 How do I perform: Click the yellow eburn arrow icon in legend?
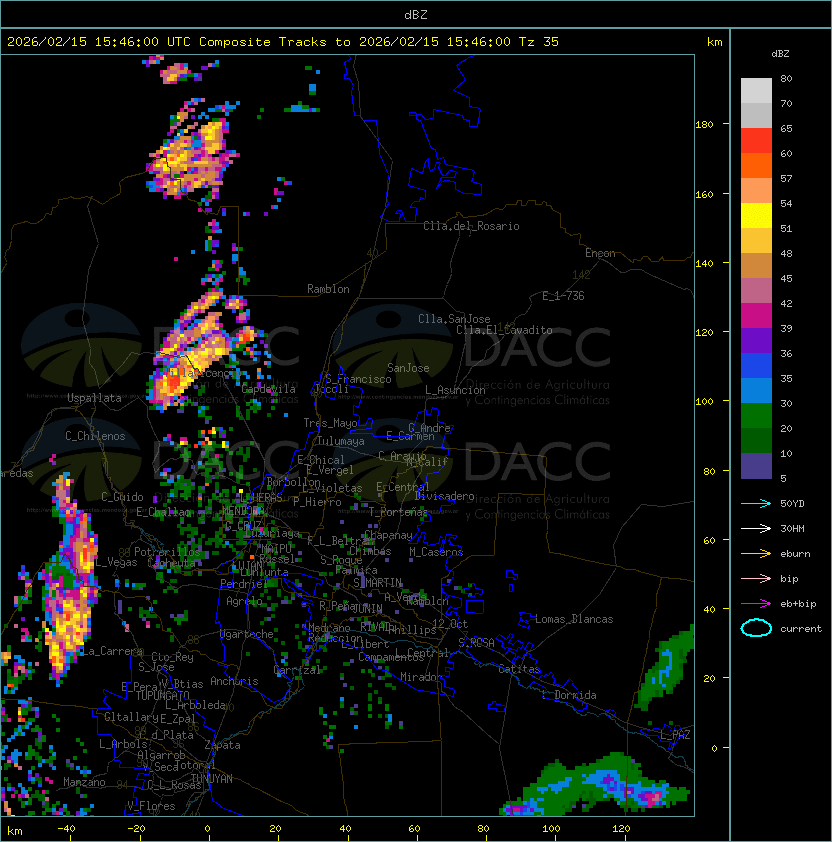click(x=756, y=554)
